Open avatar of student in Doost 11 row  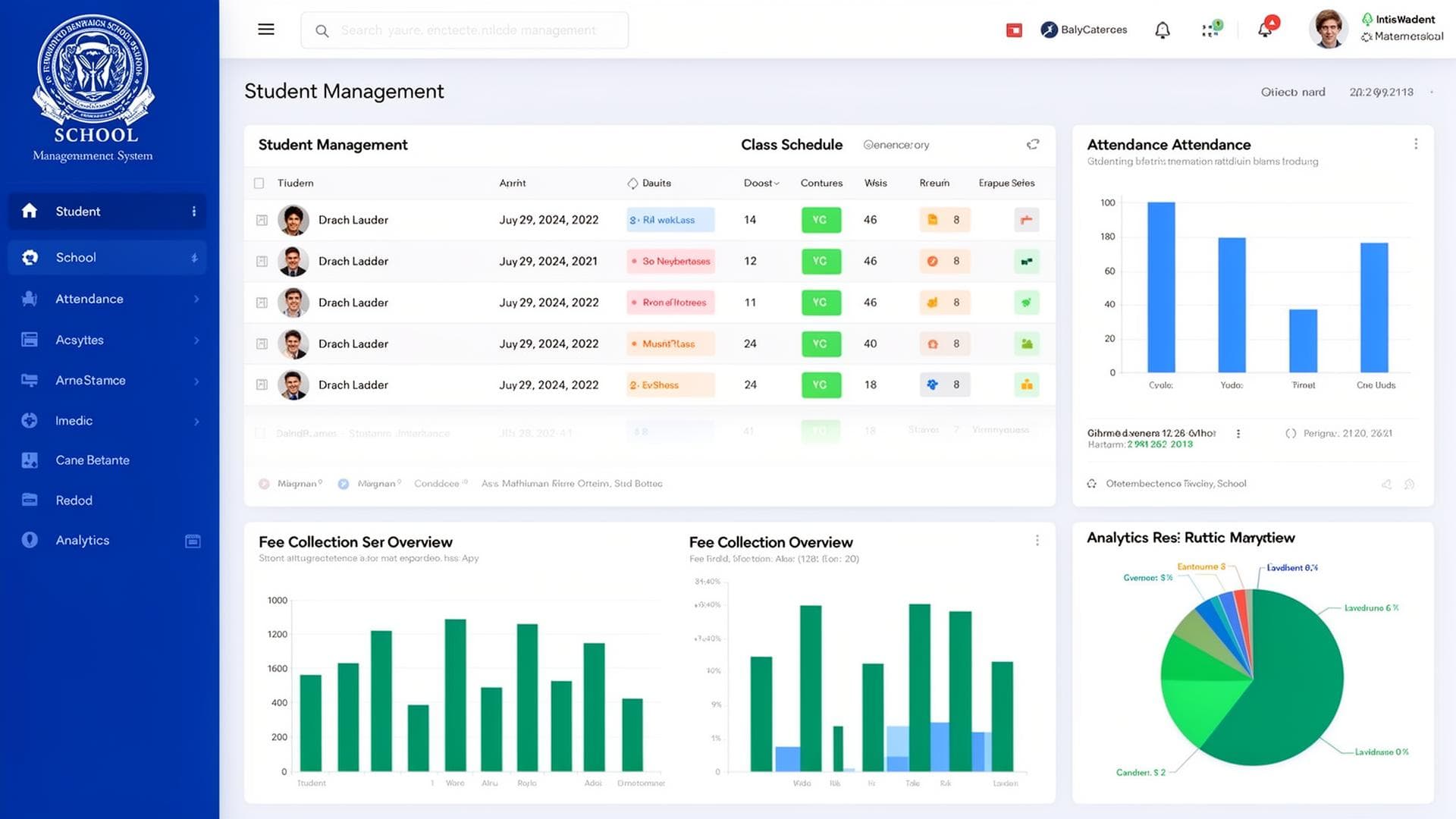tap(293, 303)
